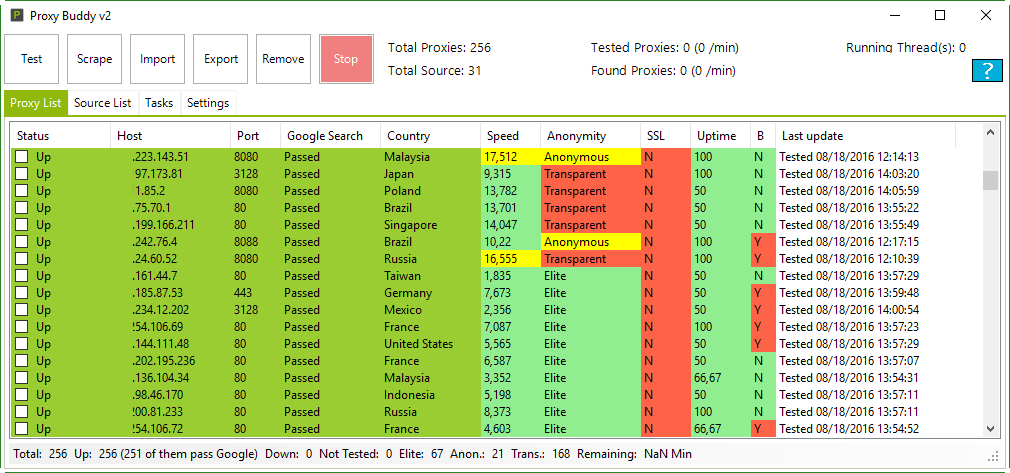Switch to the Source List tab

pos(102,103)
